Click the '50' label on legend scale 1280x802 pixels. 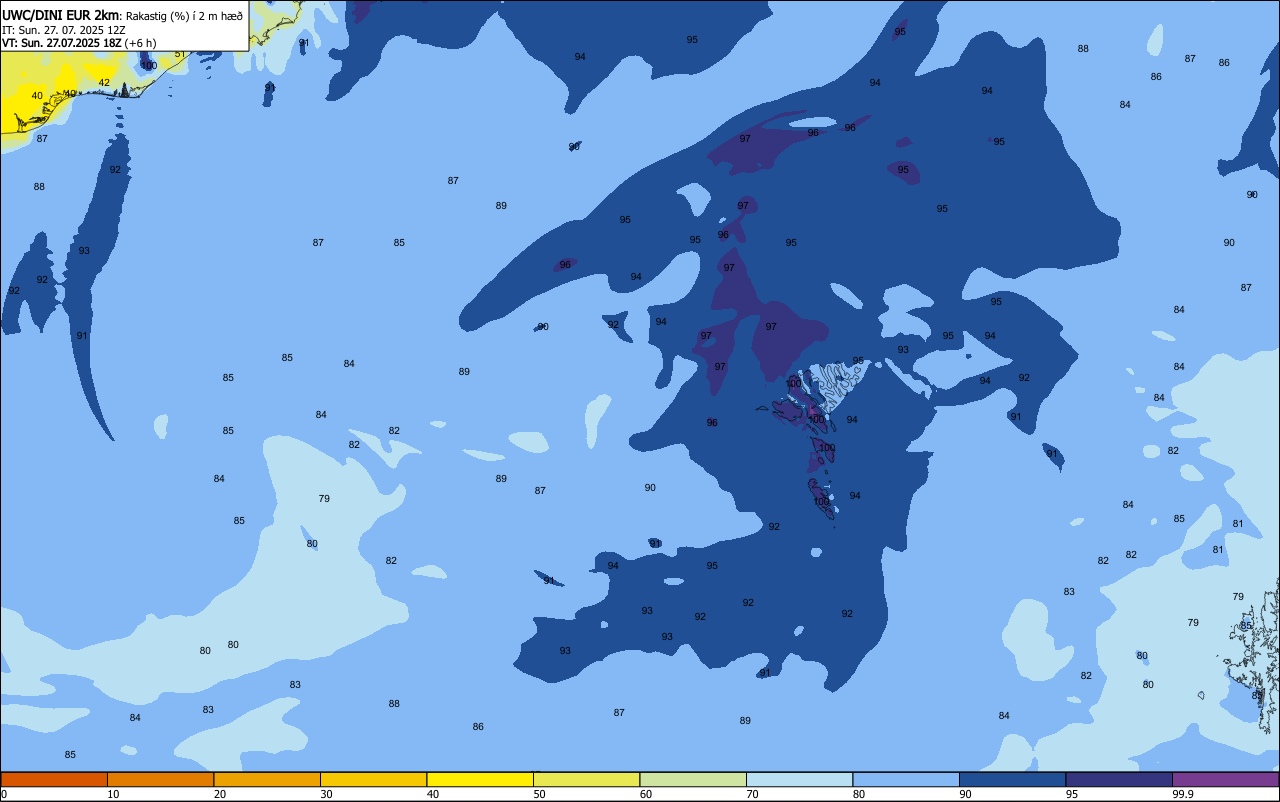(x=539, y=794)
